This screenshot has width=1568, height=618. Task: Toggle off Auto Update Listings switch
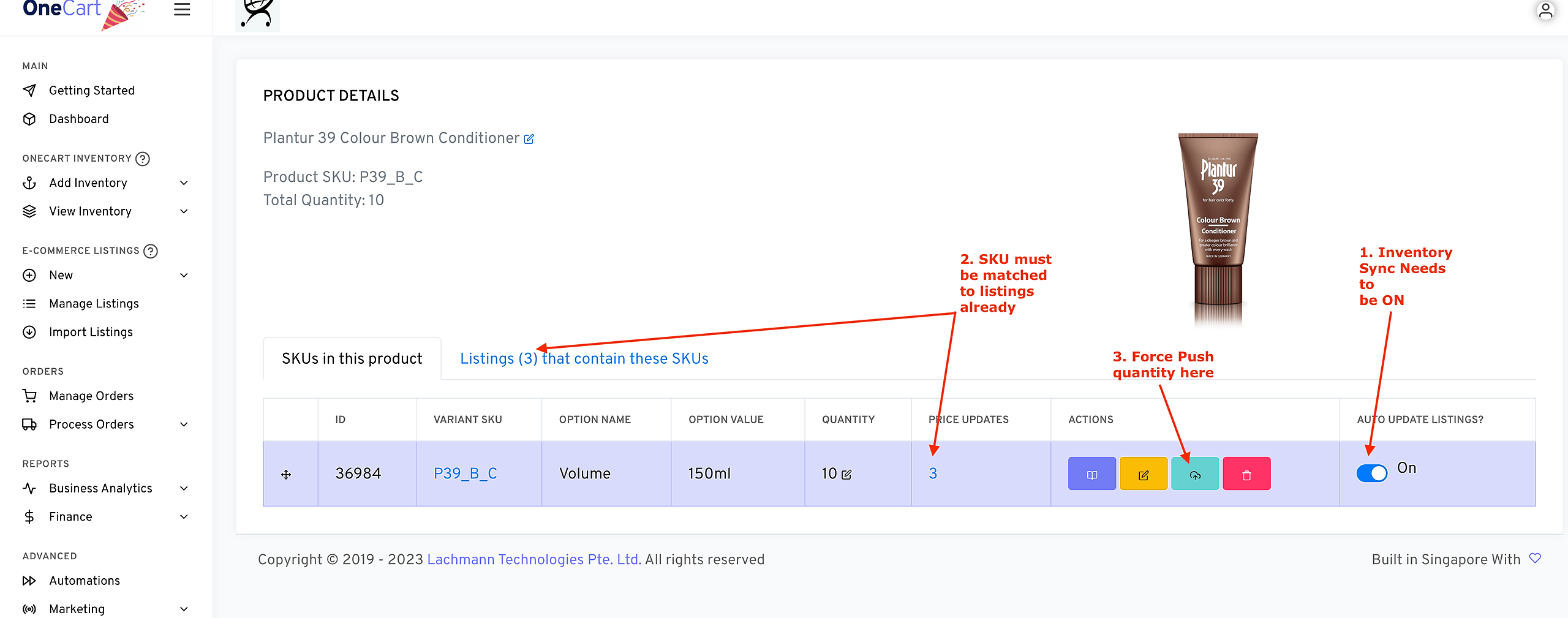click(x=1371, y=473)
